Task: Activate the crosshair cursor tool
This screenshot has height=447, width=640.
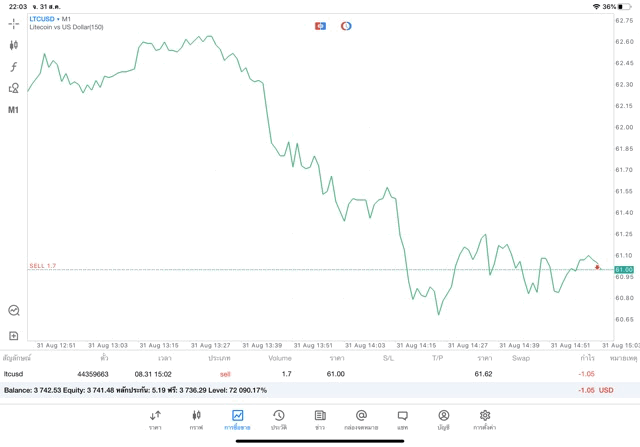Action: pos(14,23)
